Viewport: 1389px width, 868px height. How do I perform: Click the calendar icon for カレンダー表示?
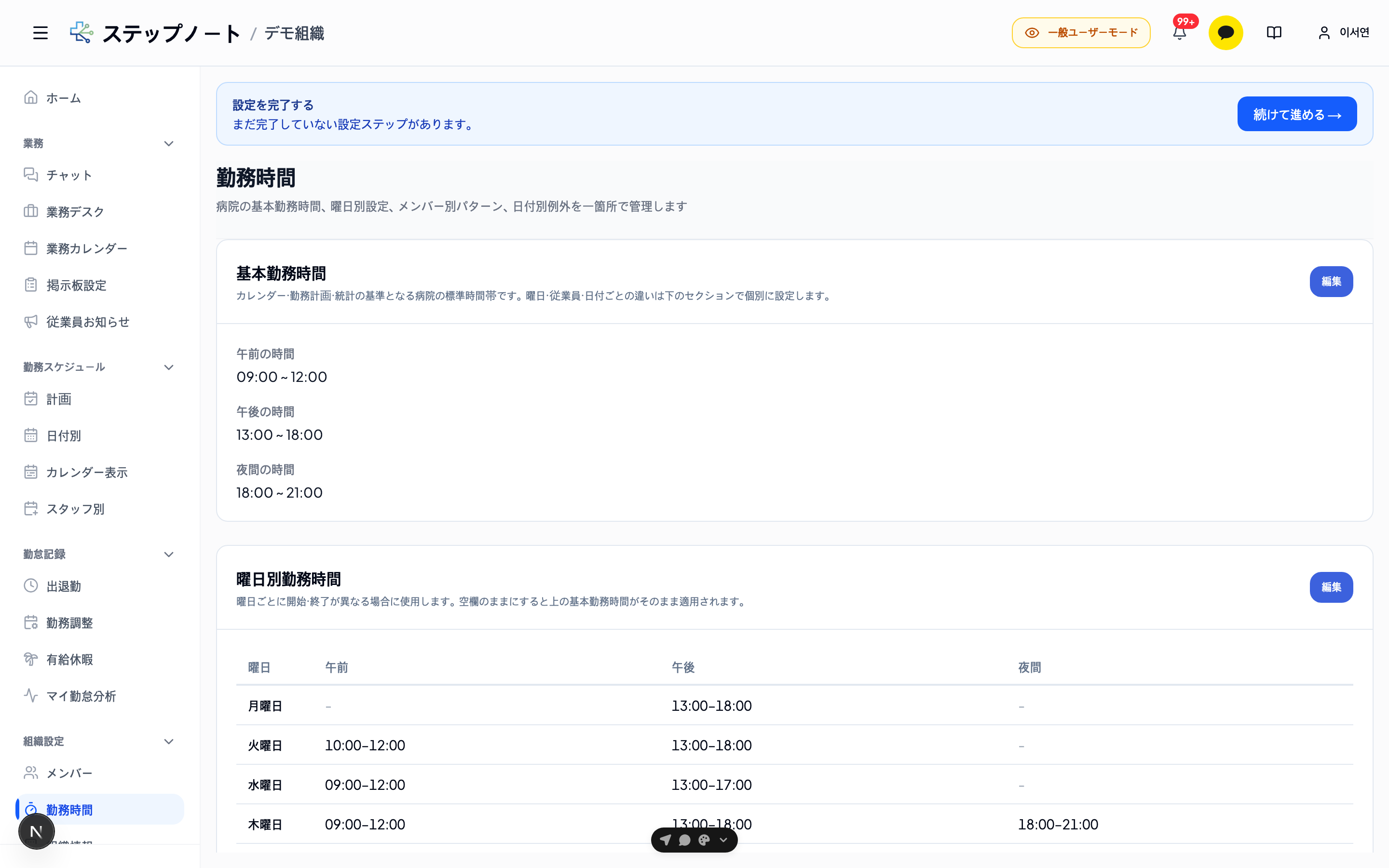click(31, 472)
